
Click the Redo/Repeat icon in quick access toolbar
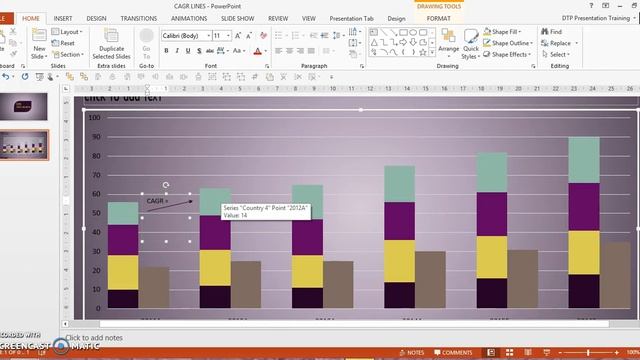(x=25, y=77)
